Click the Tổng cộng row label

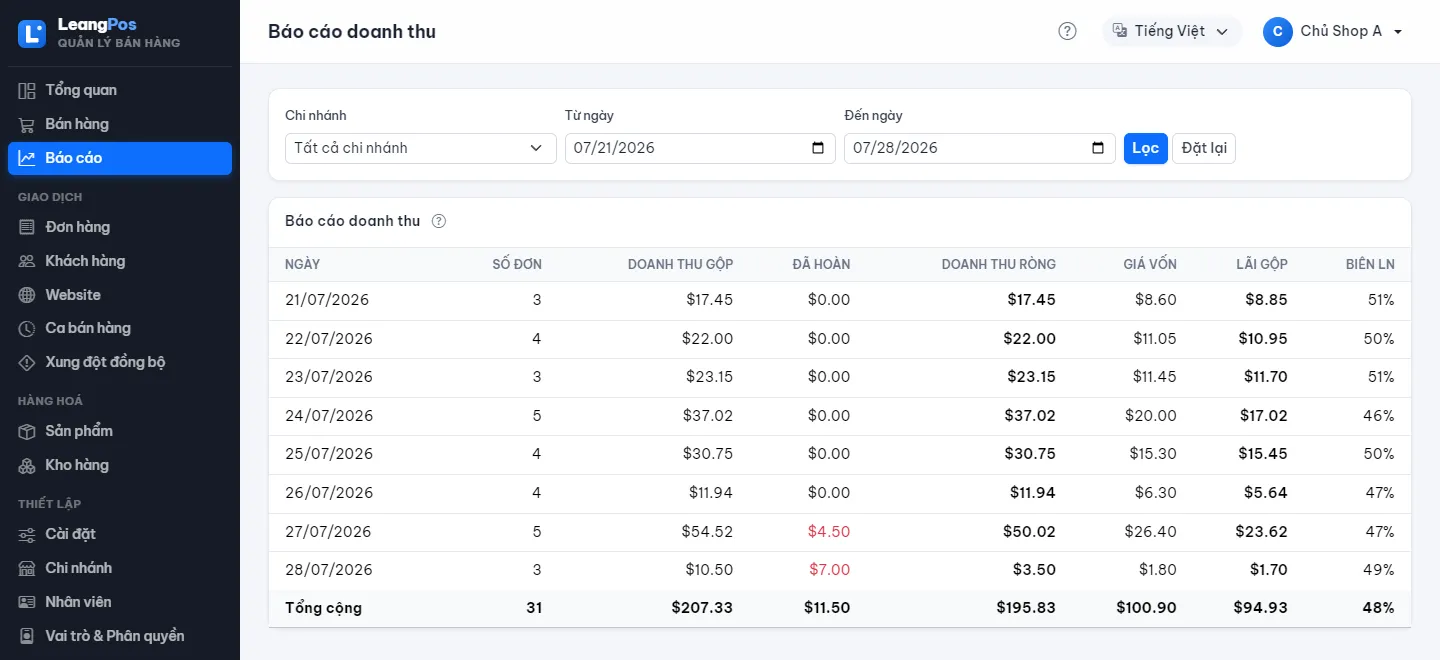pos(323,608)
